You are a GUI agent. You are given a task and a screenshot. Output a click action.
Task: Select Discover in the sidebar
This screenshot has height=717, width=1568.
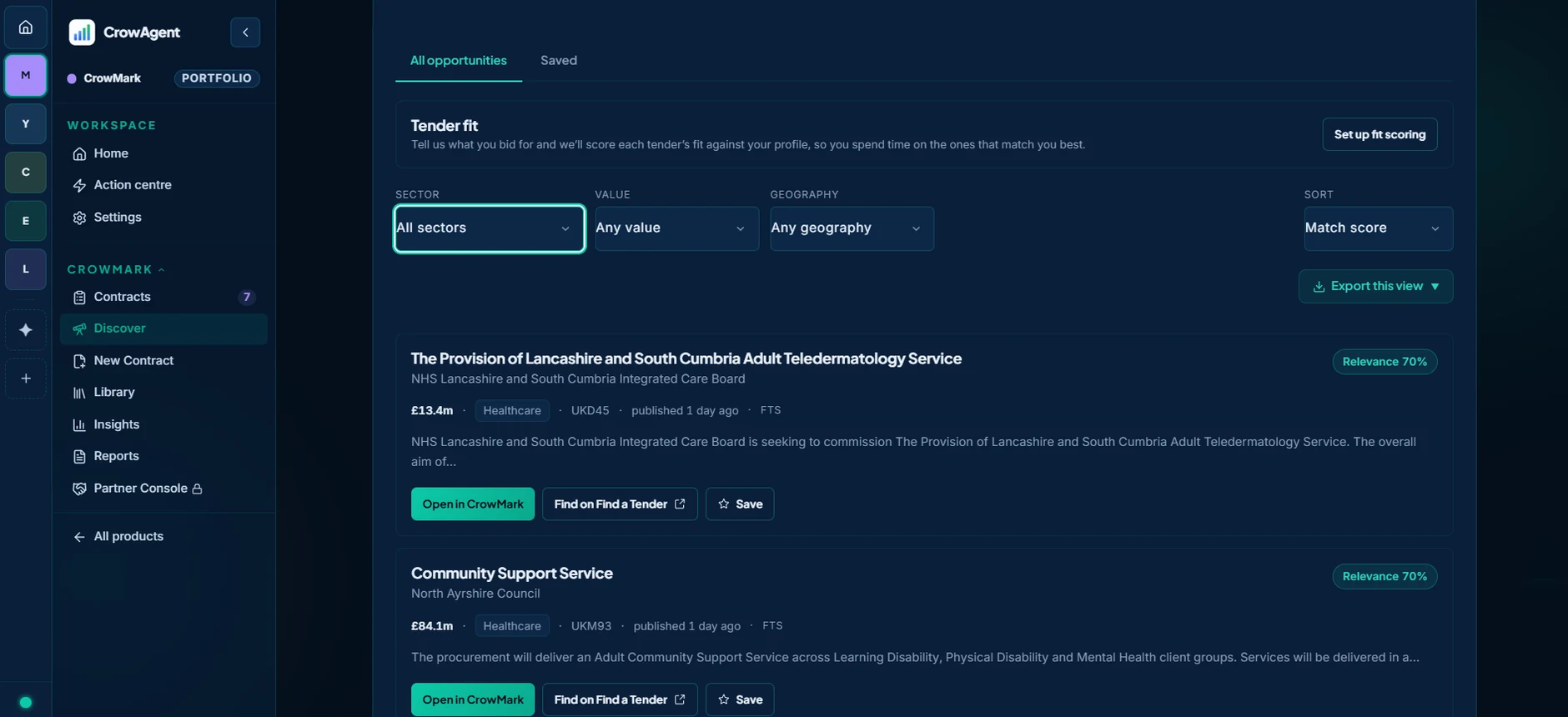163,328
